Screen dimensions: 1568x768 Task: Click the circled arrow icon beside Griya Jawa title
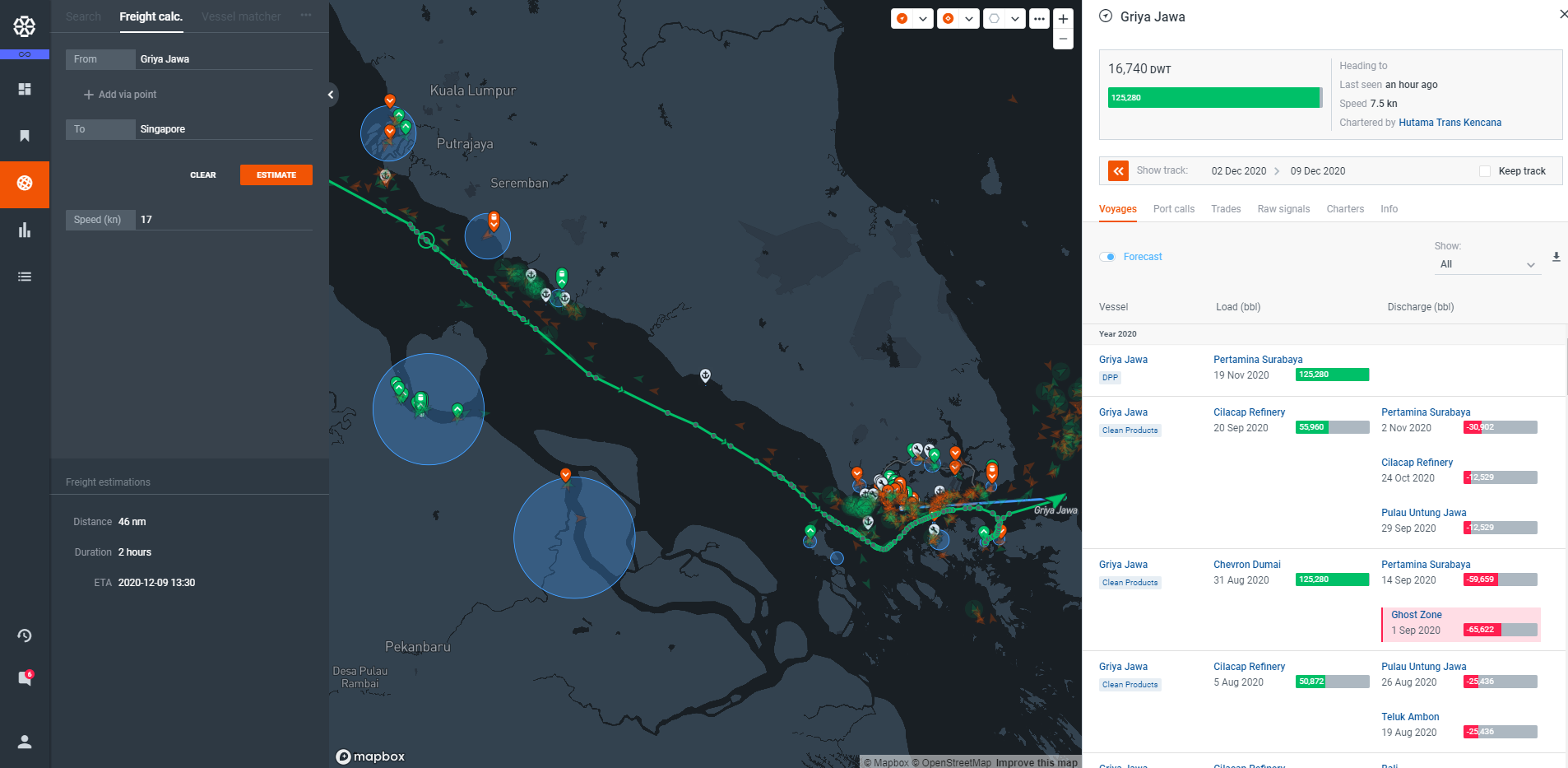tap(1106, 16)
